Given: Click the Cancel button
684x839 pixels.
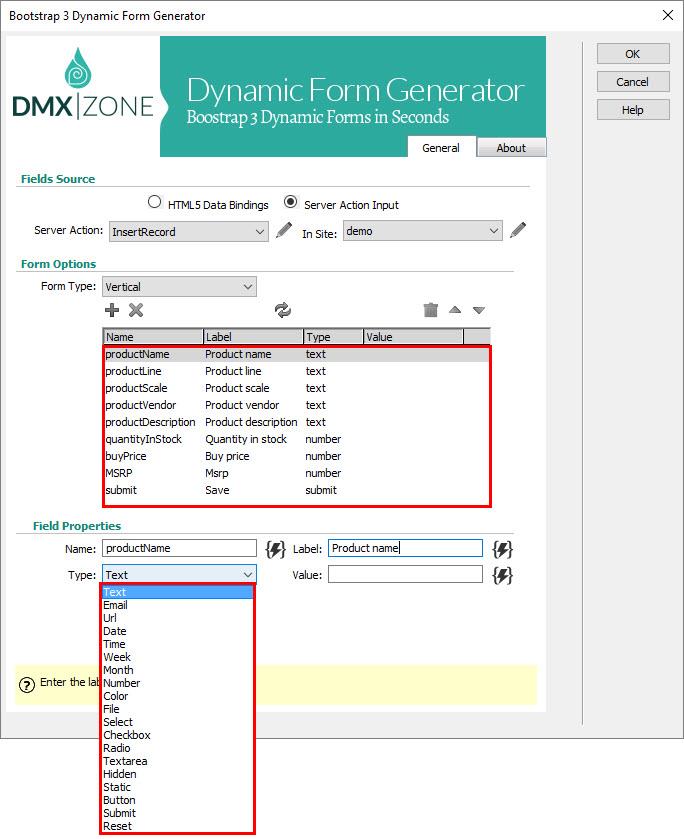Looking at the screenshot, I should (x=633, y=82).
